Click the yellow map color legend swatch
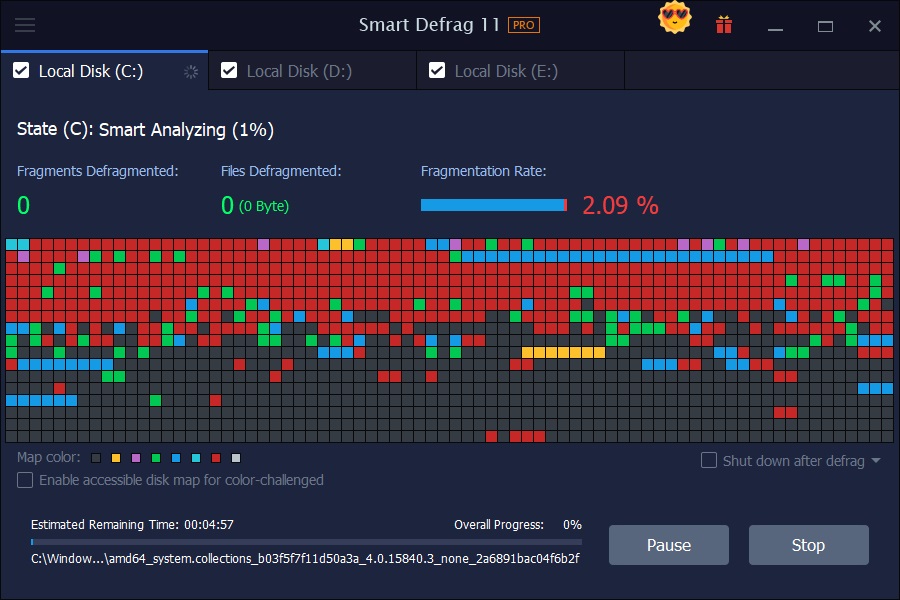The width and height of the screenshot is (900, 600). (115, 457)
